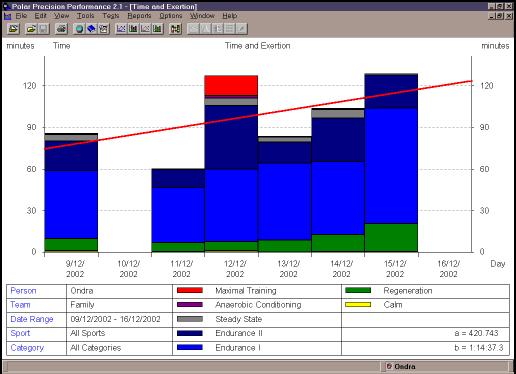Image resolution: width=516 pixels, height=374 pixels.
Task: Click the Date Range label
Action: pyautogui.click(x=32, y=319)
